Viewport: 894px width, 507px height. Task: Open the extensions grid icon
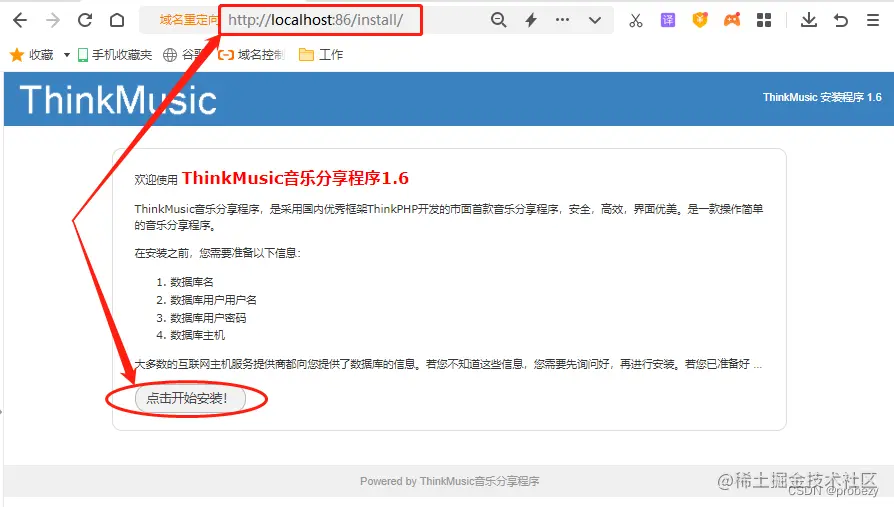(764, 21)
